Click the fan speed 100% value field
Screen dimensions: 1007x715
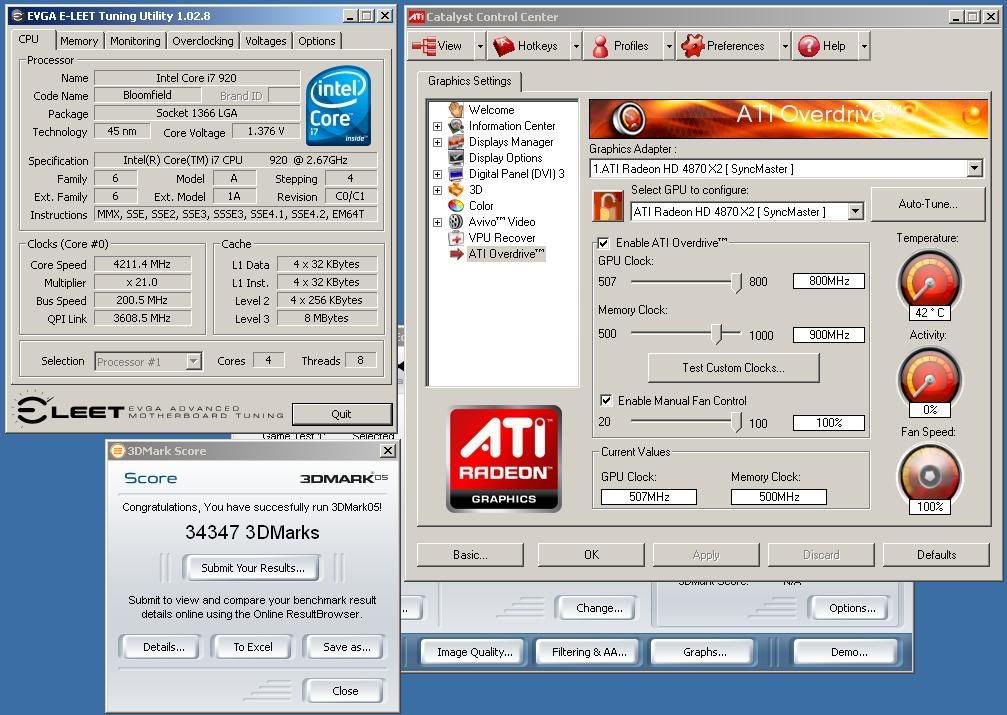828,423
